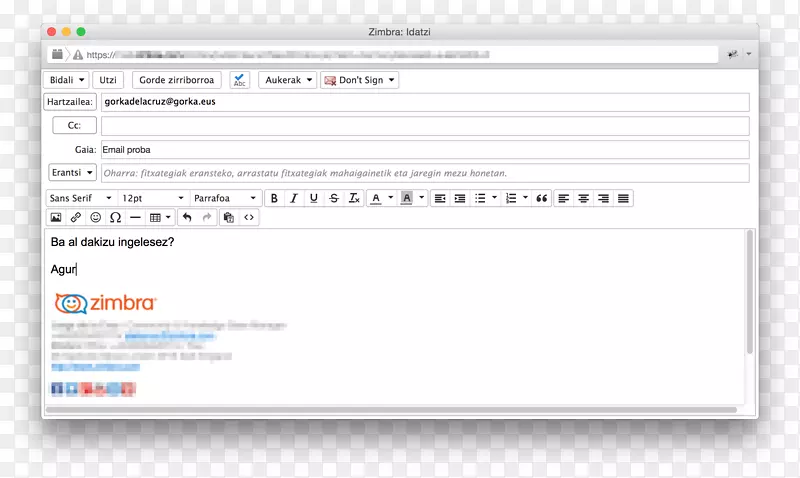The height and width of the screenshot is (478, 800).
Task: Toggle strikethrough formatting
Action: click(x=334, y=198)
